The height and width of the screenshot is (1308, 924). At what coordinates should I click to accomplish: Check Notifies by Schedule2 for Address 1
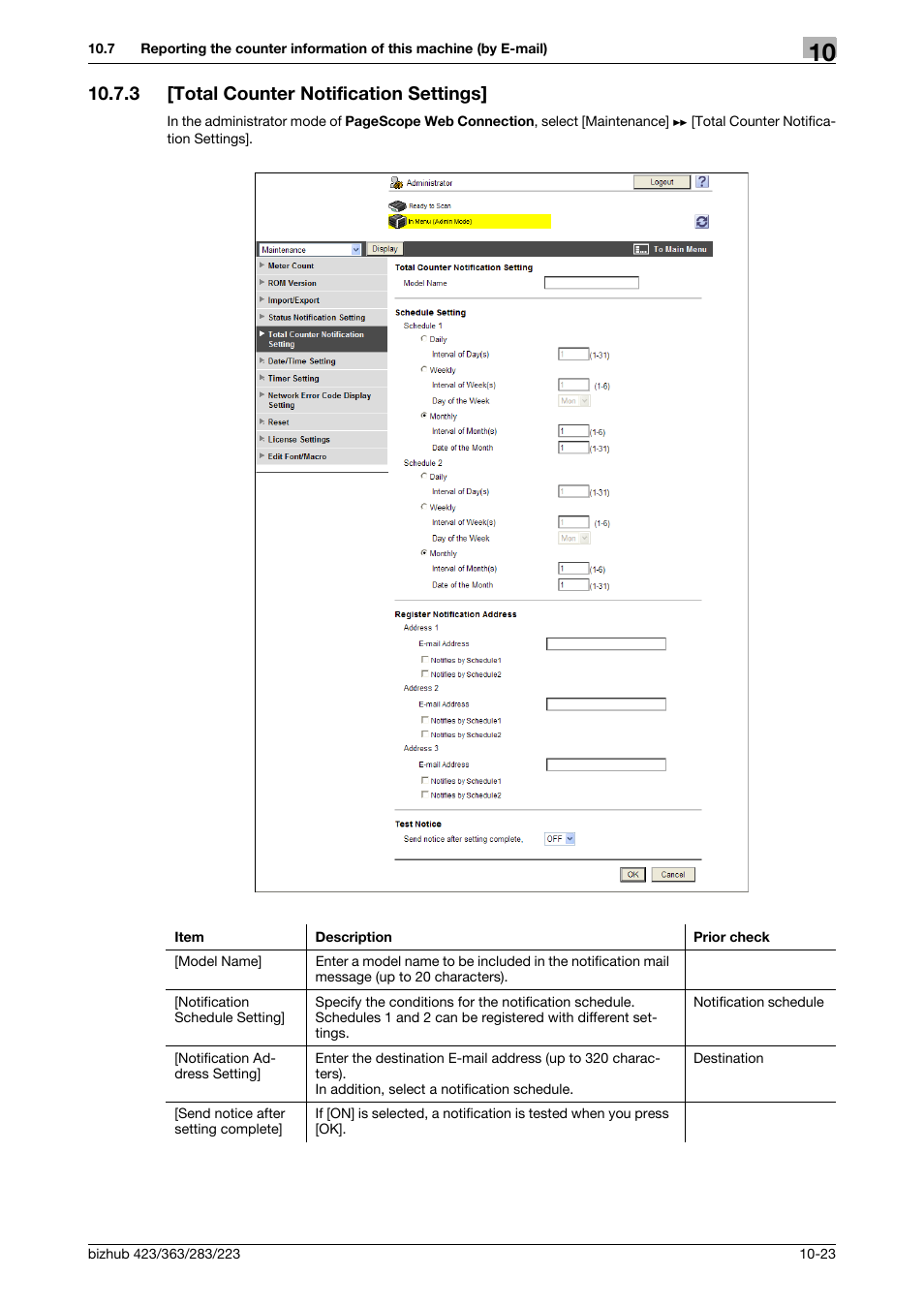(424, 673)
